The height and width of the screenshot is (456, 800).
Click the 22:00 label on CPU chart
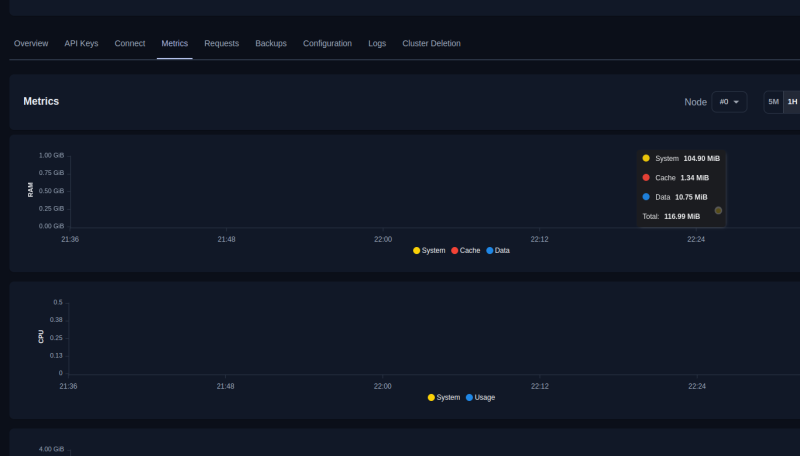383,386
